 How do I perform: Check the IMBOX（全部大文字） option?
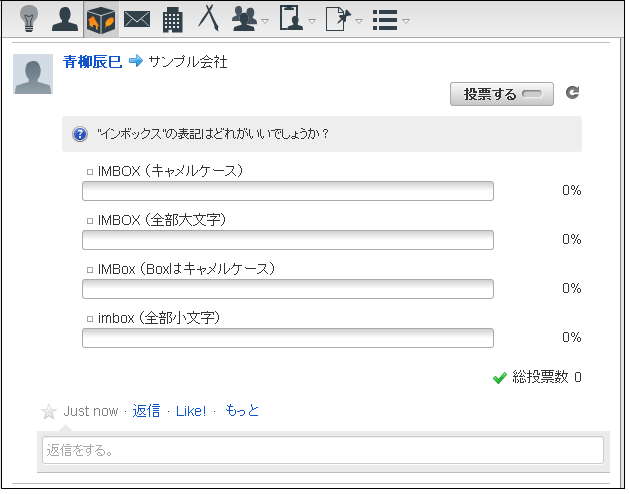(90, 221)
